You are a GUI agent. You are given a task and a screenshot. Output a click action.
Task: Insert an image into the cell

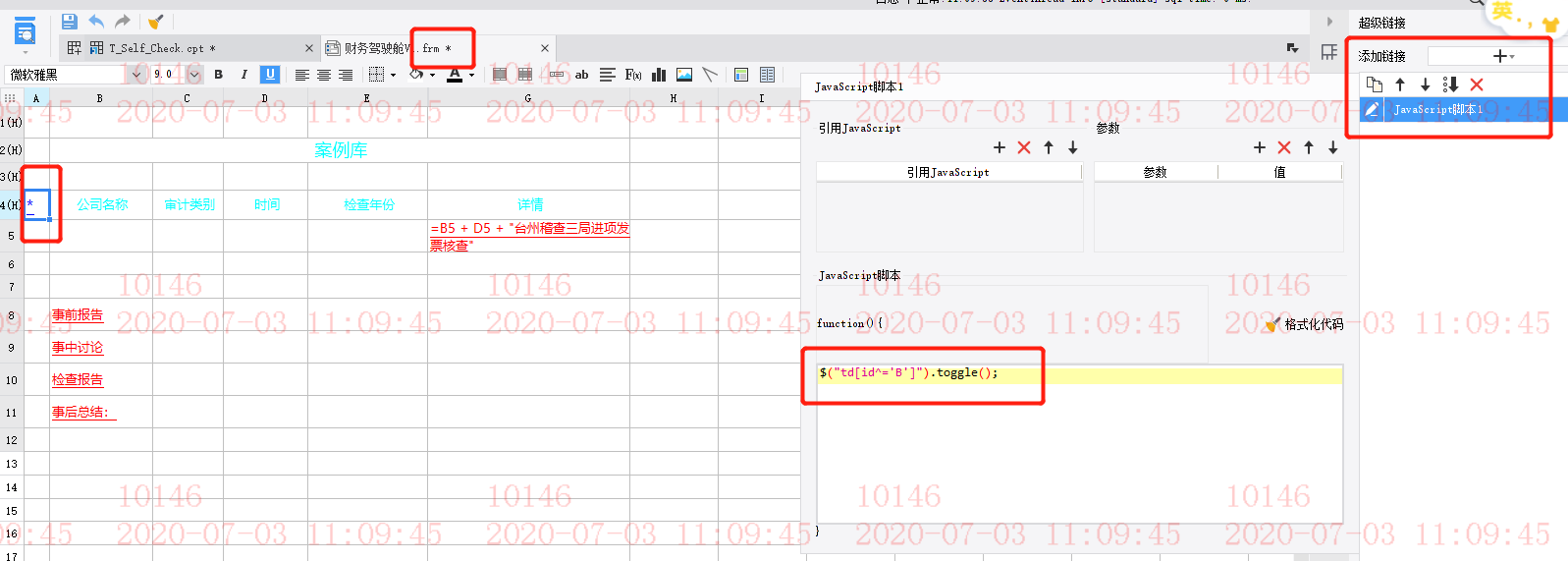pos(684,75)
